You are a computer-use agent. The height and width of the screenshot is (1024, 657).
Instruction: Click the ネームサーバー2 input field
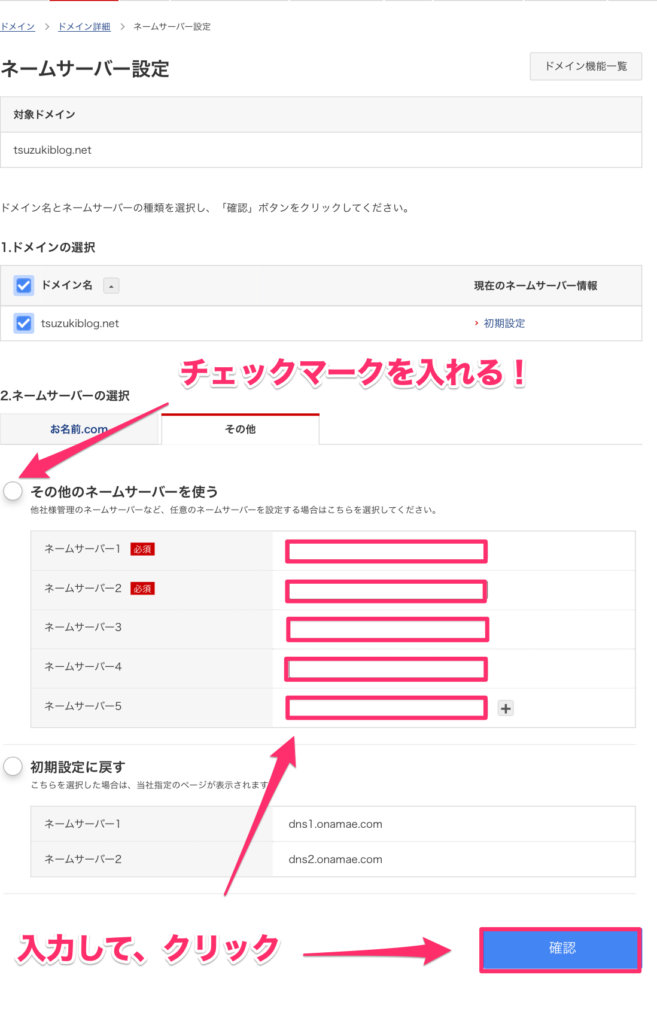tap(387, 591)
